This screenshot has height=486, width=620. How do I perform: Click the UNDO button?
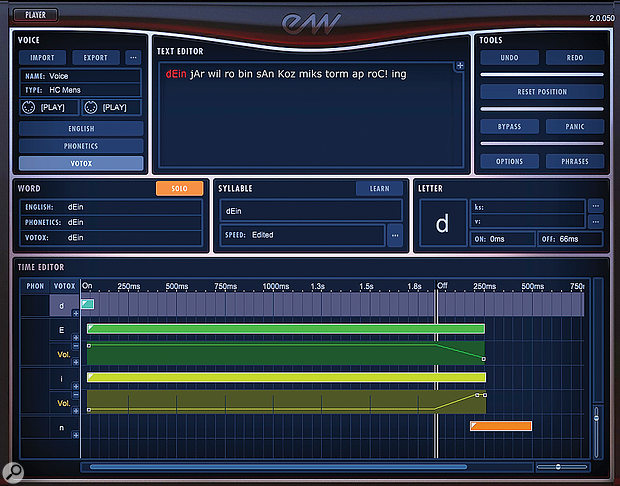point(508,58)
